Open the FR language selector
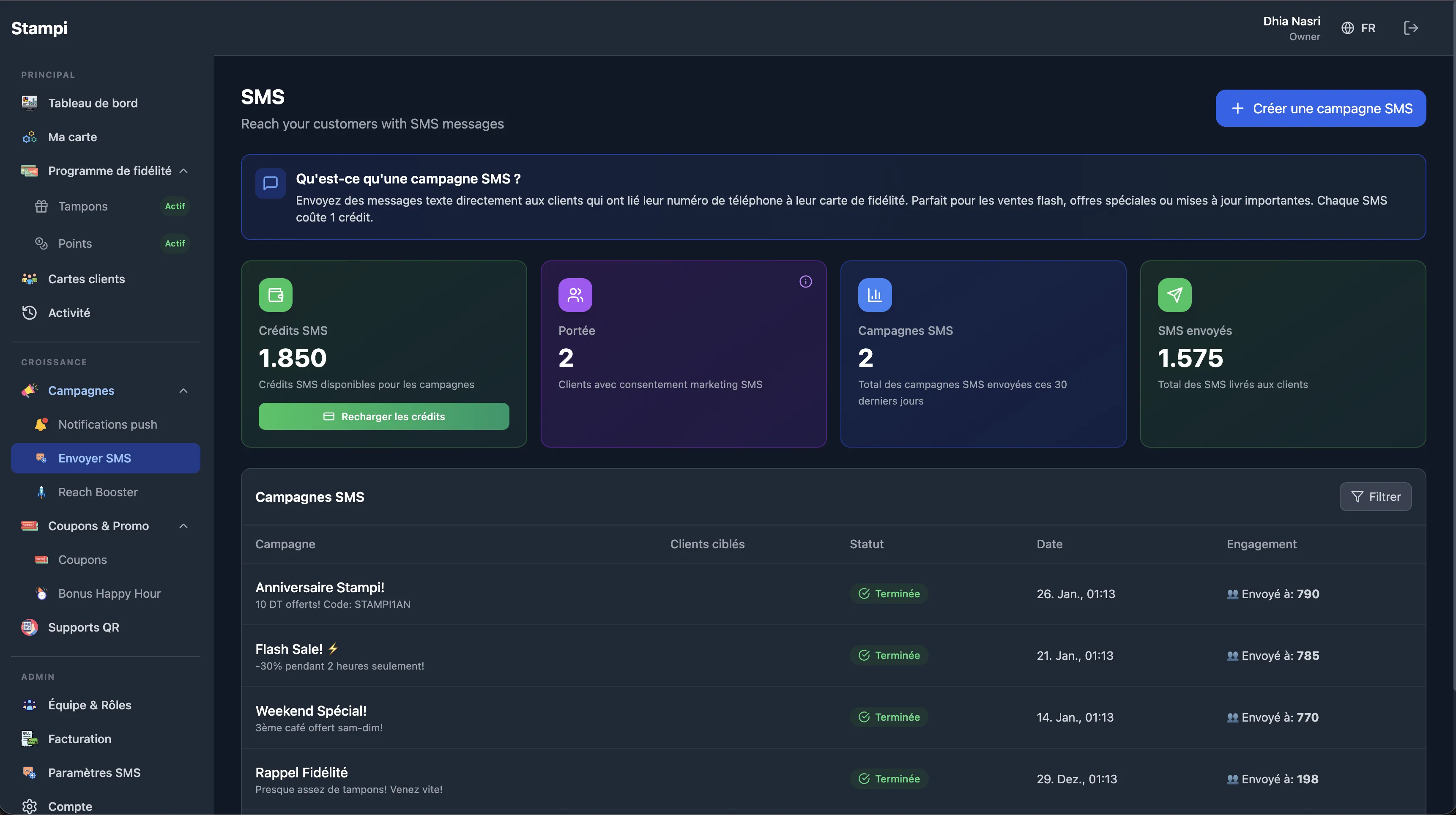Viewport: 1456px width, 815px height. (1358, 28)
